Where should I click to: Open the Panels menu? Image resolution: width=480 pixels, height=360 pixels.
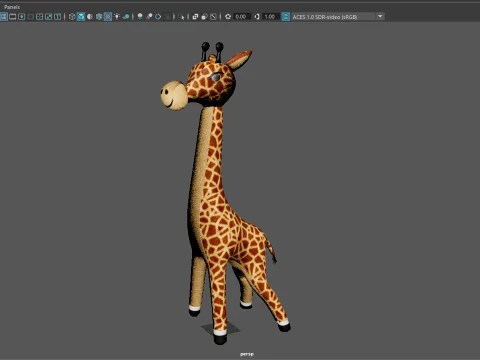point(12,7)
